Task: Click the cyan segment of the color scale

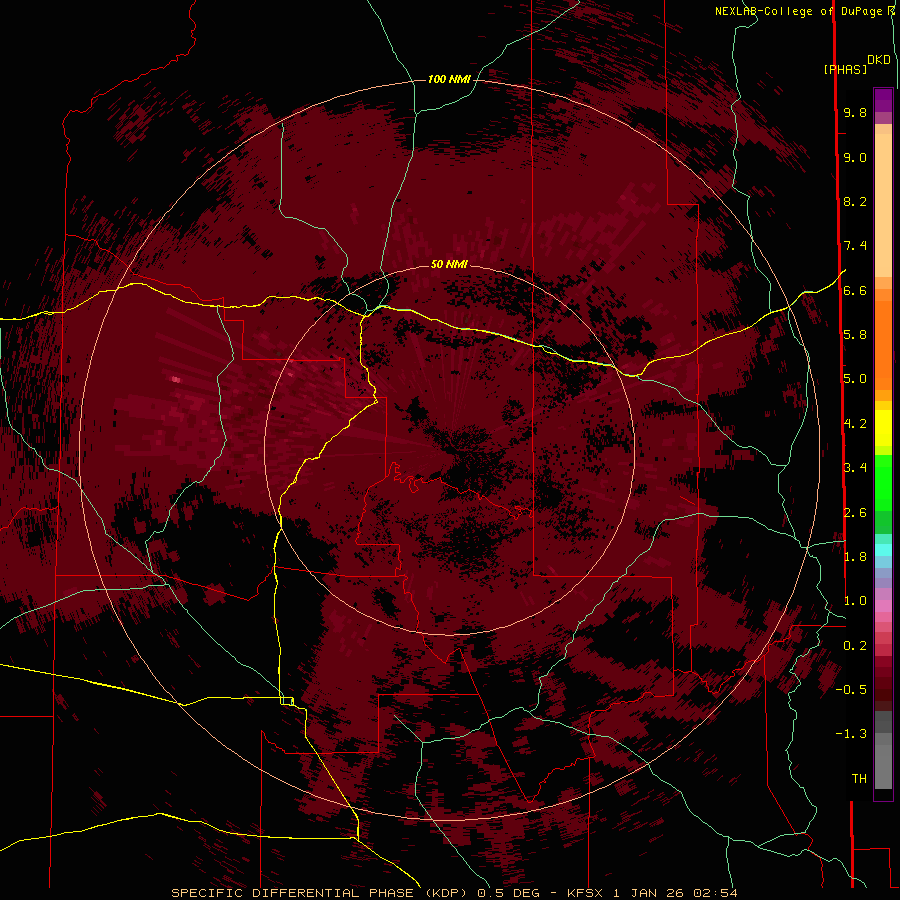Action: (883, 549)
